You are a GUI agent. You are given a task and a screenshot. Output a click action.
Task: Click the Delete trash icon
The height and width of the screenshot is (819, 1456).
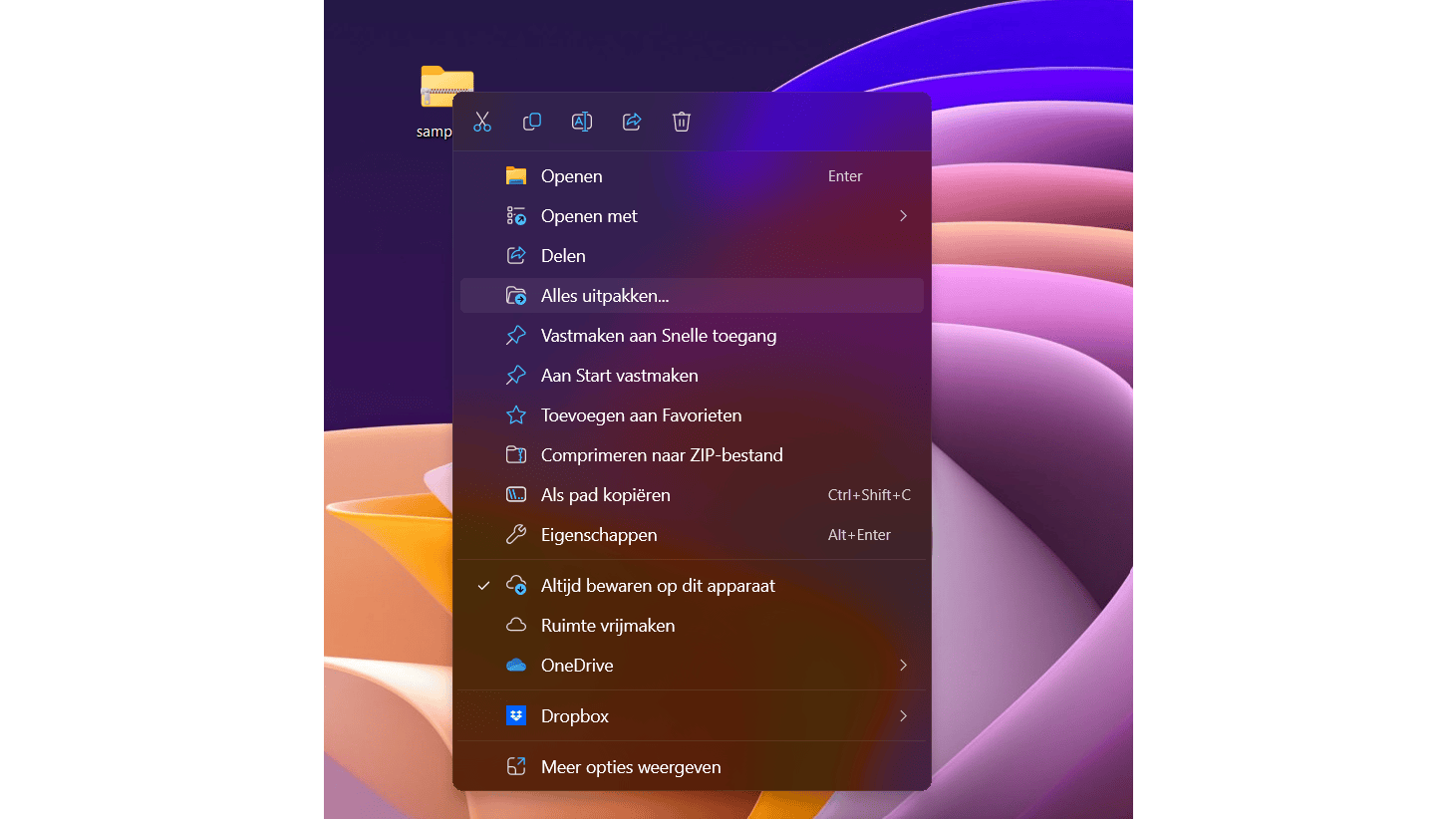pyautogui.click(x=682, y=121)
